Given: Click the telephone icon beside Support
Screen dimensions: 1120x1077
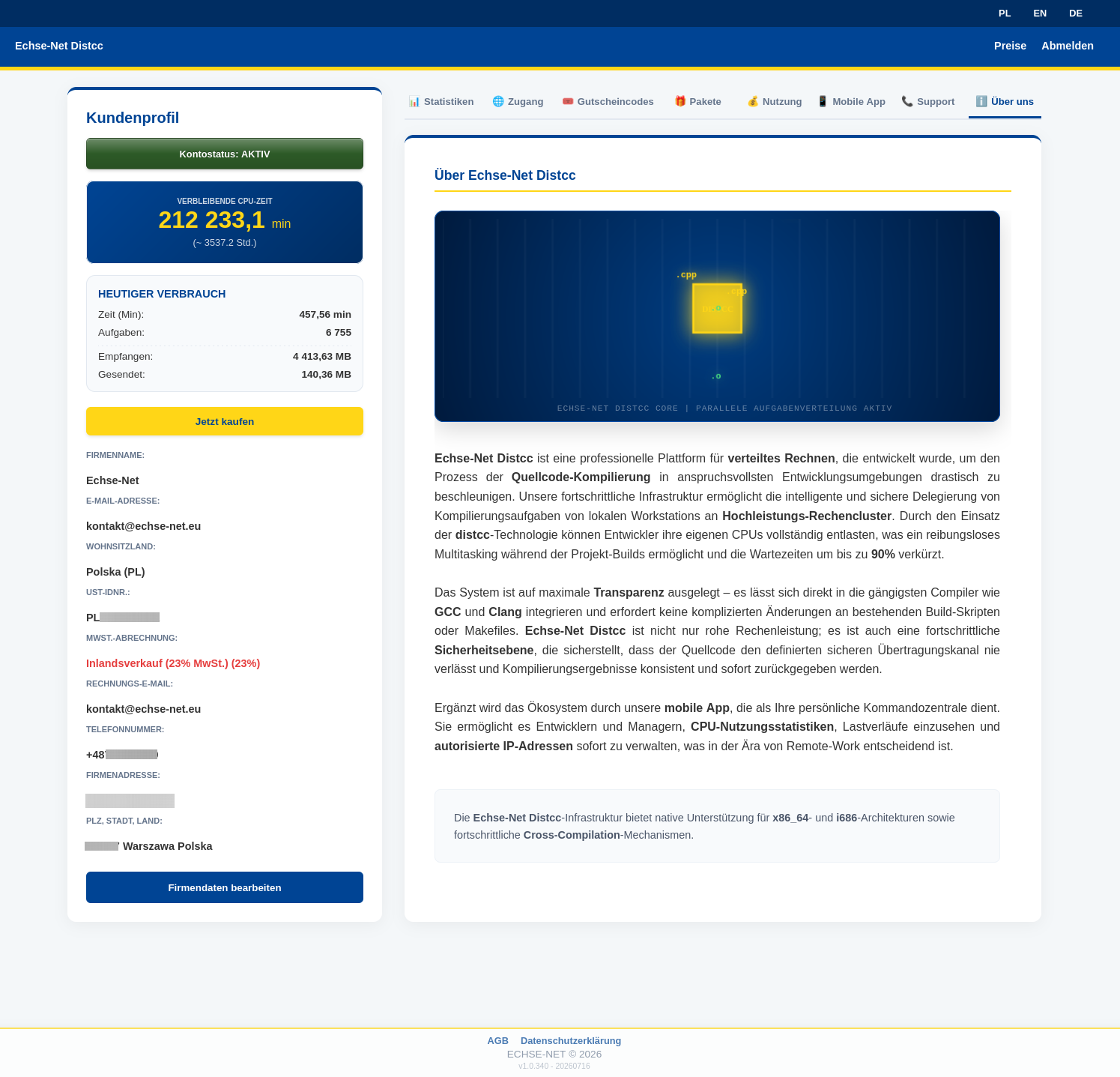Looking at the screenshot, I should click(x=907, y=102).
